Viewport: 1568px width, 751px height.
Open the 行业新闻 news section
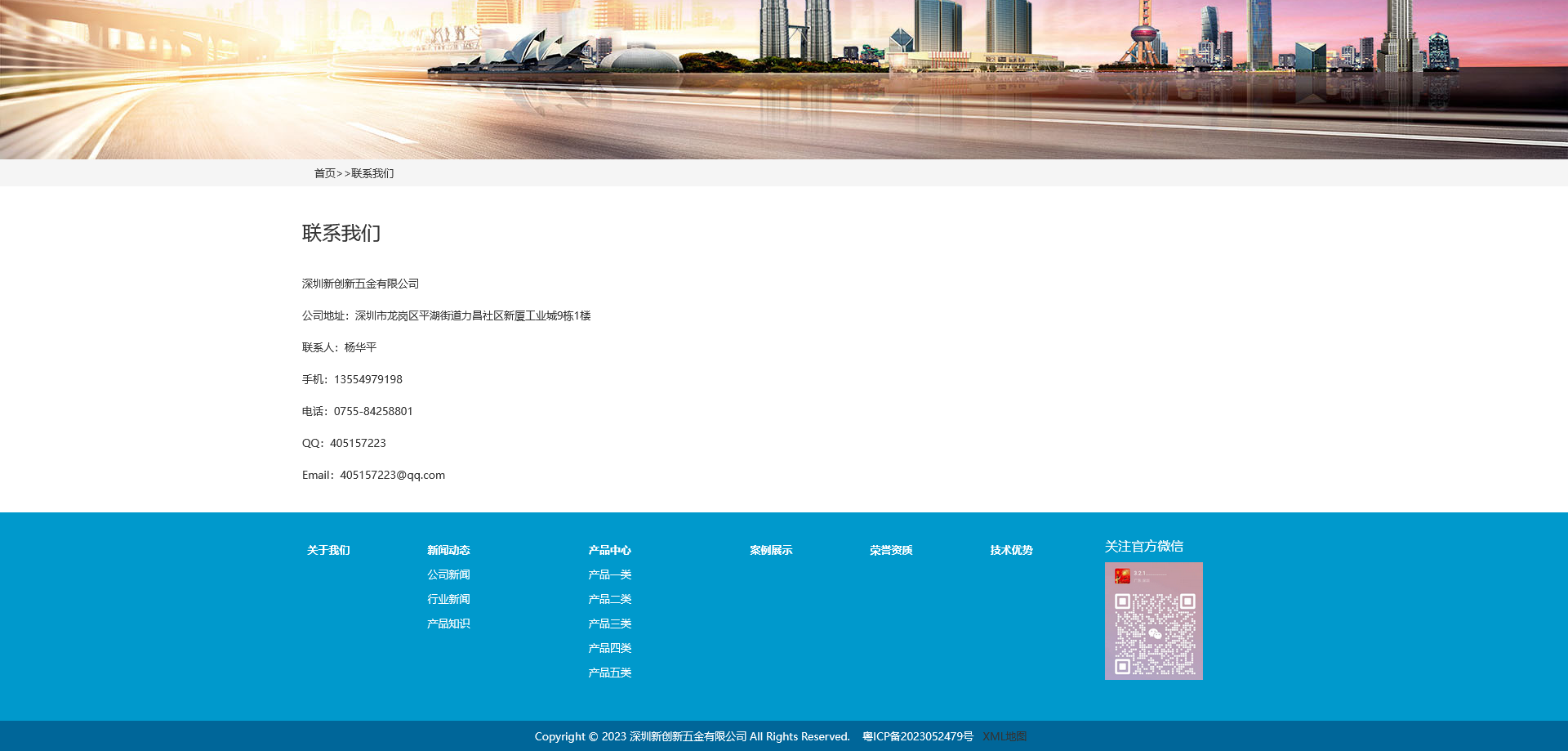click(x=448, y=599)
